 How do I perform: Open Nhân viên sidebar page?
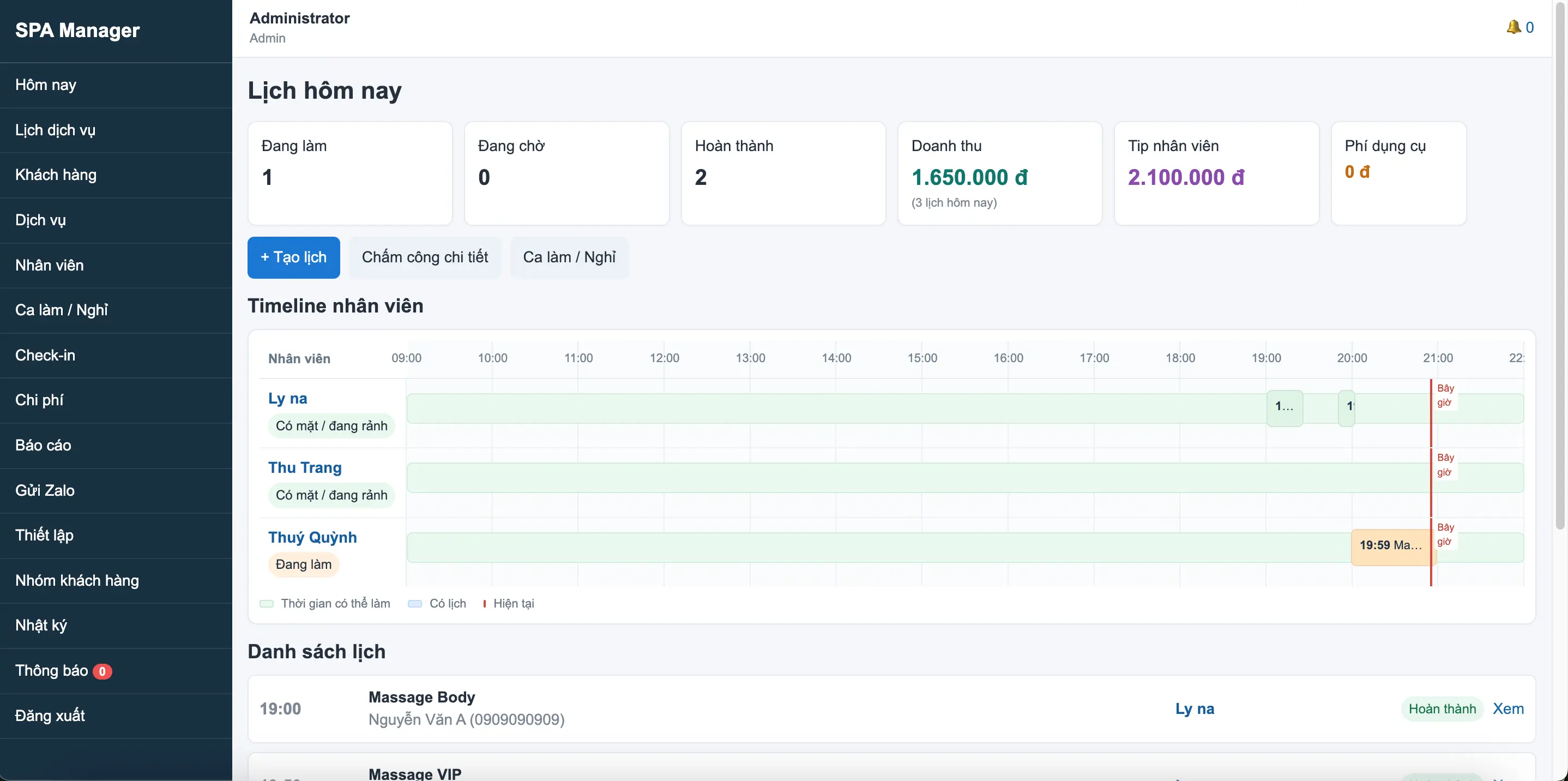point(116,266)
